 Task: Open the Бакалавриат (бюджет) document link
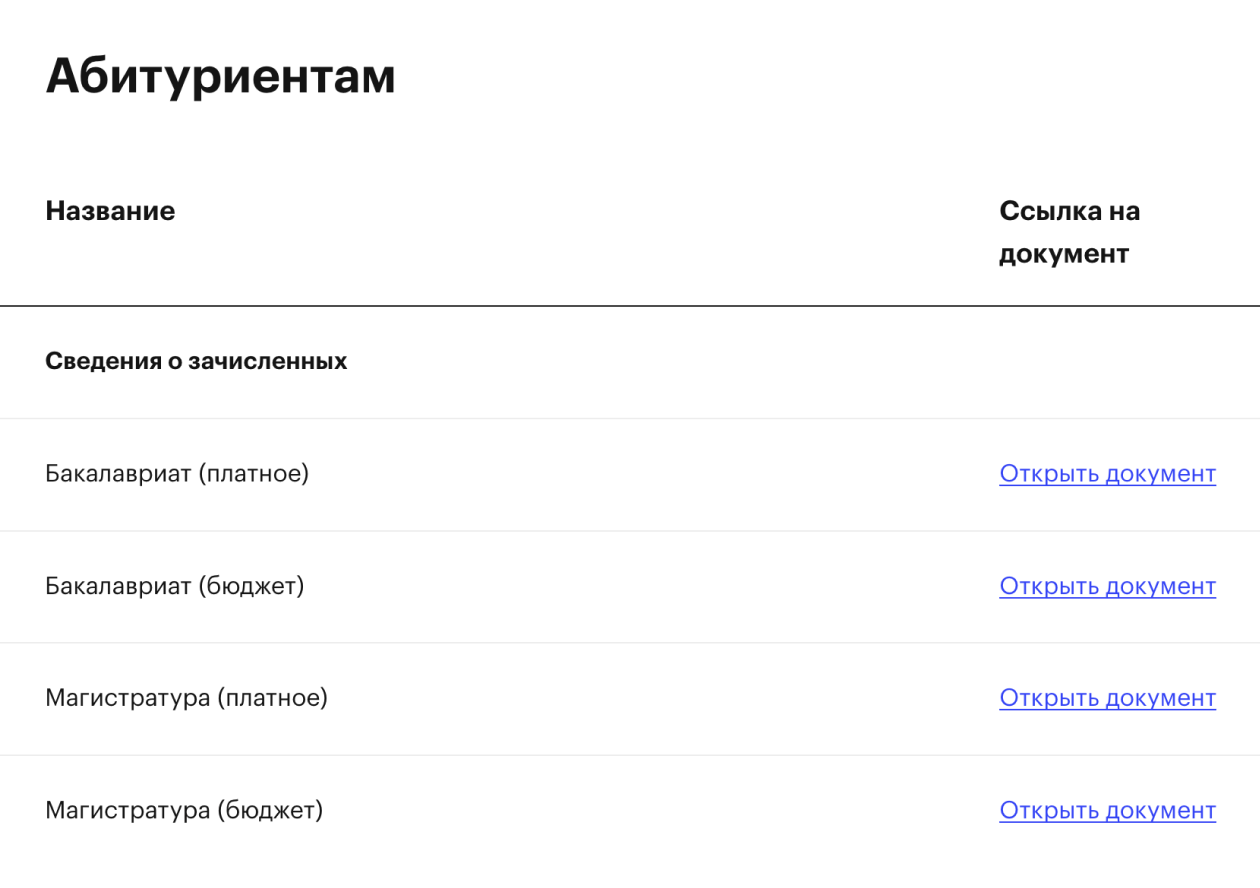pyautogui.click(x=1107, y=586)
